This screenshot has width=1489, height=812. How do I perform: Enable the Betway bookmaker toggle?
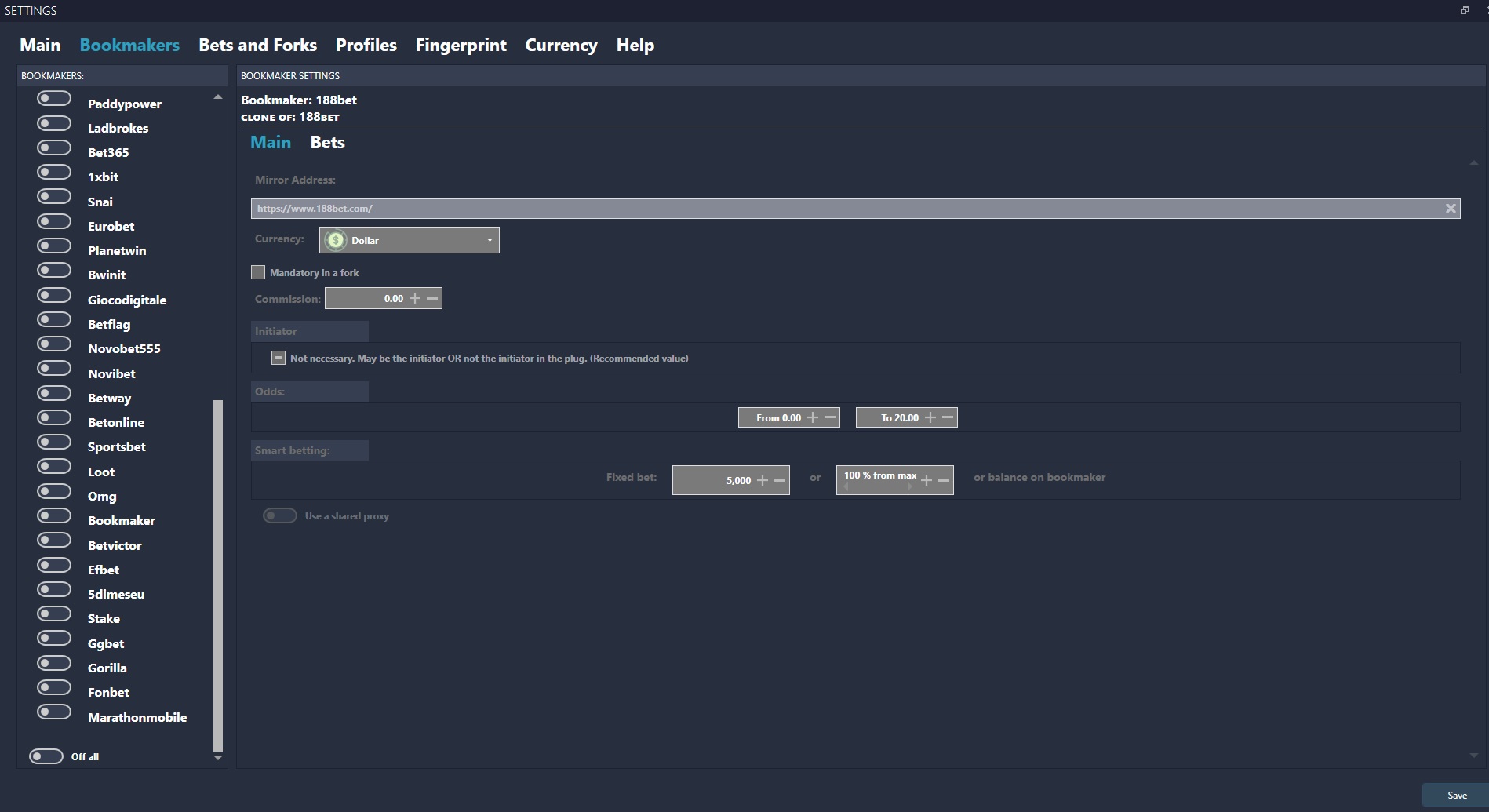tap(54, 393)
